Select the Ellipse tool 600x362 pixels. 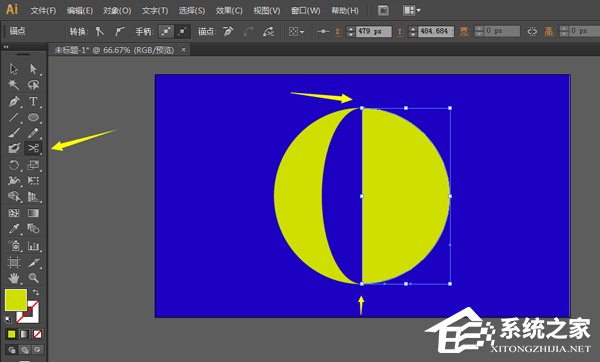(x=33, y=117)
